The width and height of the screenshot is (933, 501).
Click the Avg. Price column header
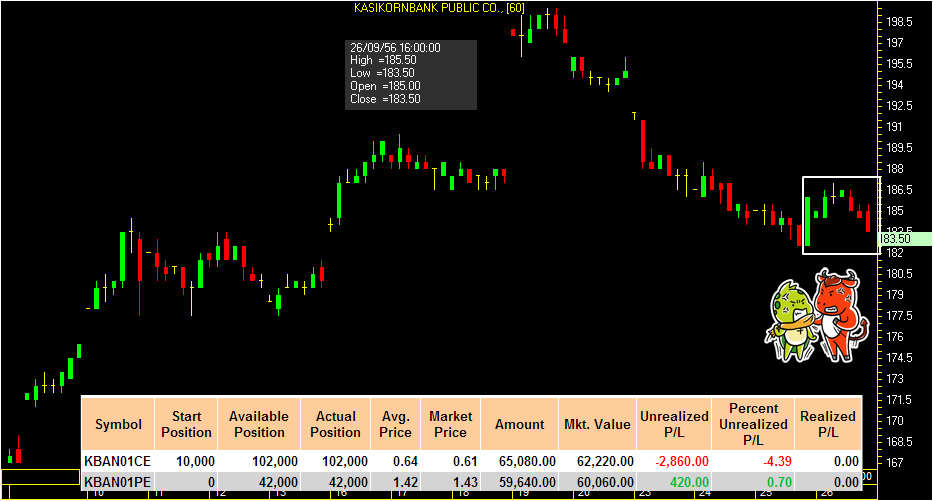tap(395, 424)
